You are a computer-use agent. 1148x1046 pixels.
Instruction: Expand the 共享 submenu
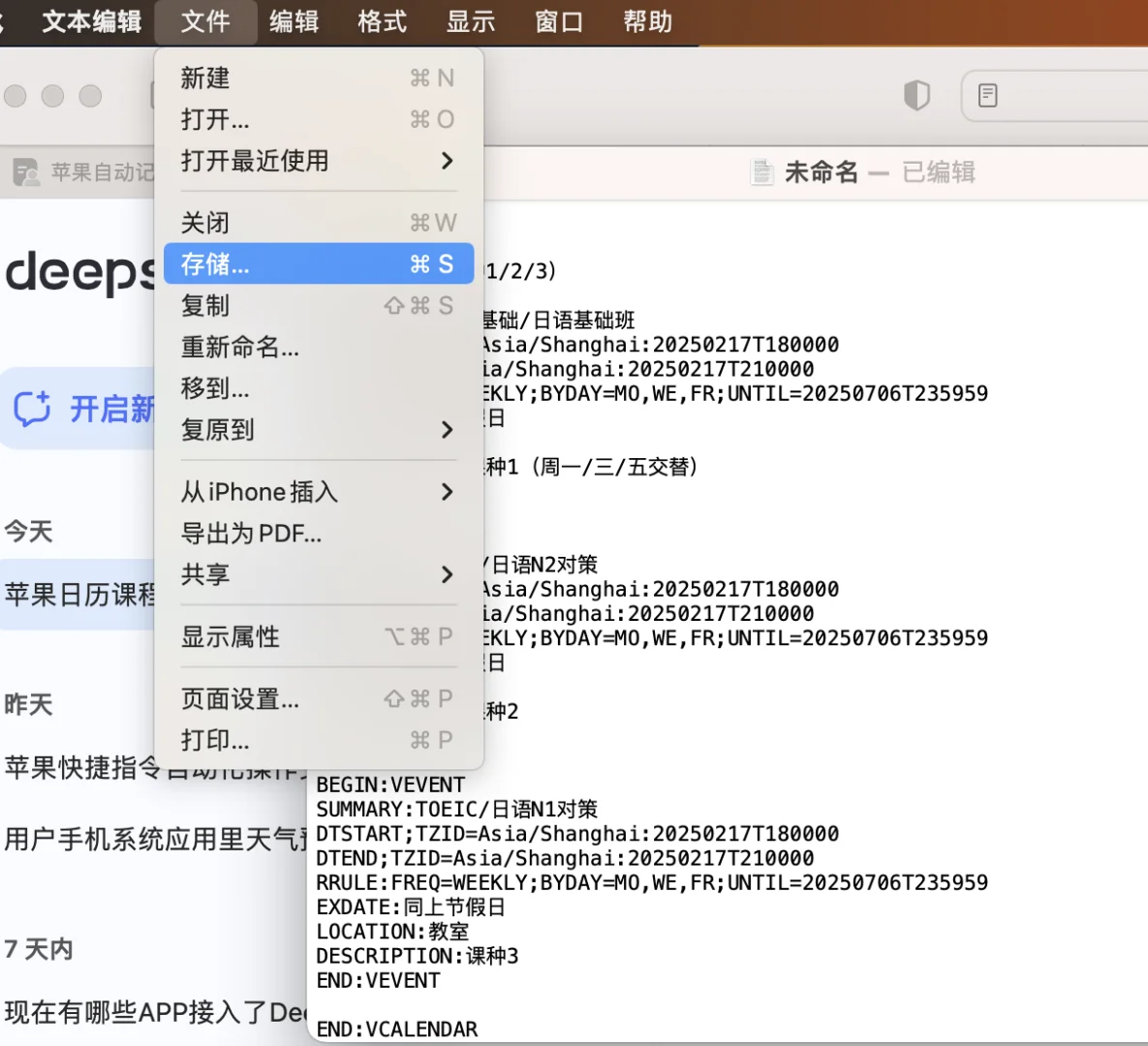coord(319,574)
